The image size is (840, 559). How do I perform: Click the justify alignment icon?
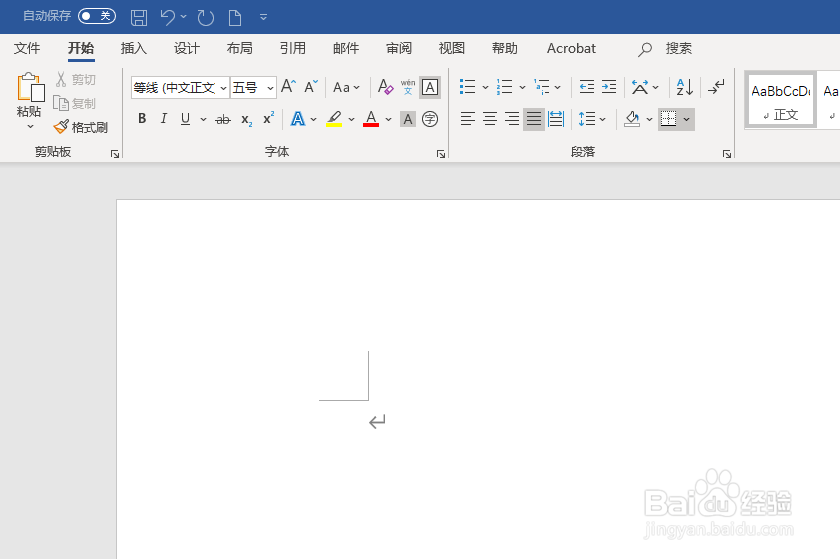534,118
